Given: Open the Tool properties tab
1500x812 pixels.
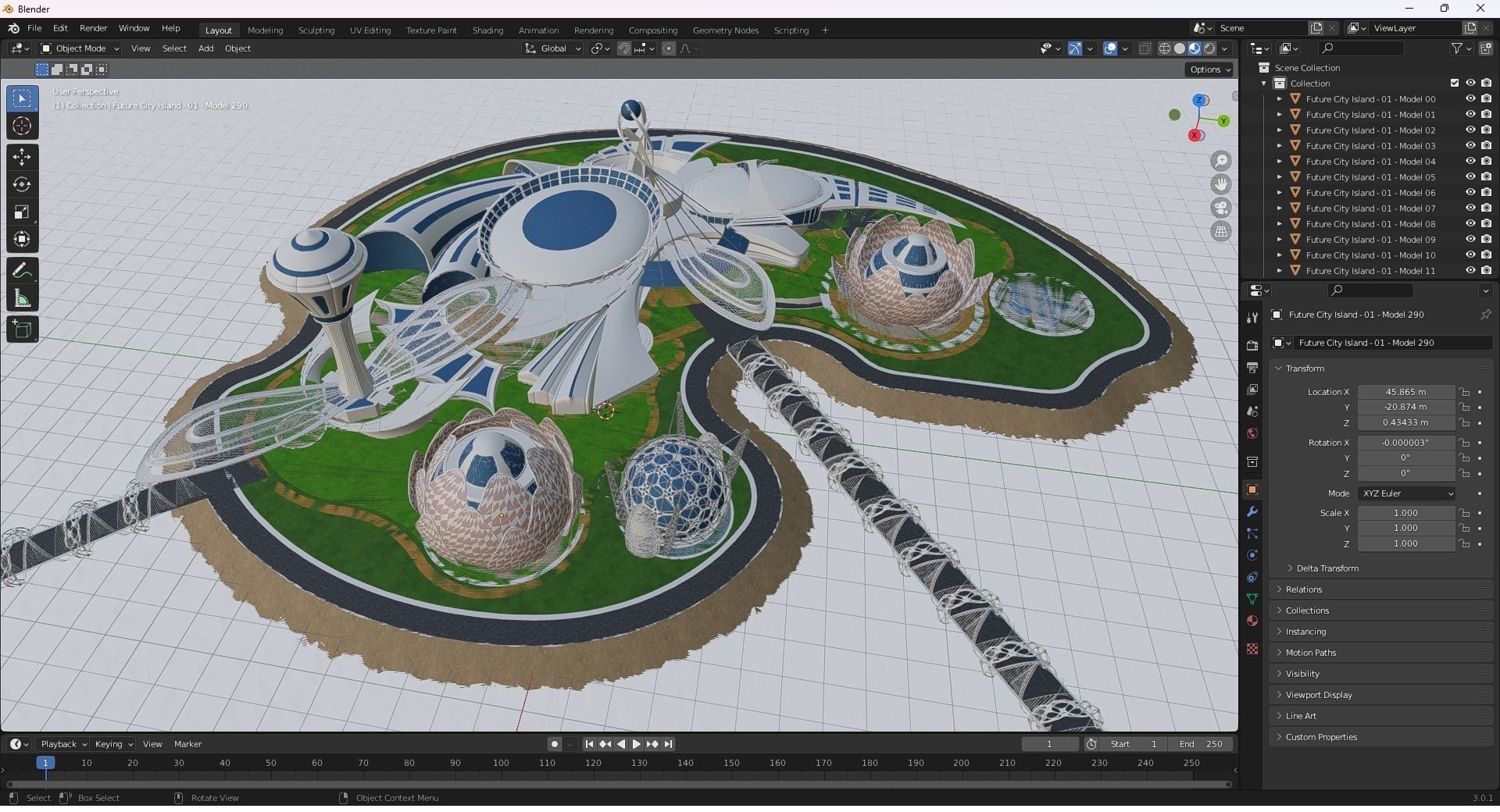Looking at the screenshot, I should click(x=1252, y=318).
